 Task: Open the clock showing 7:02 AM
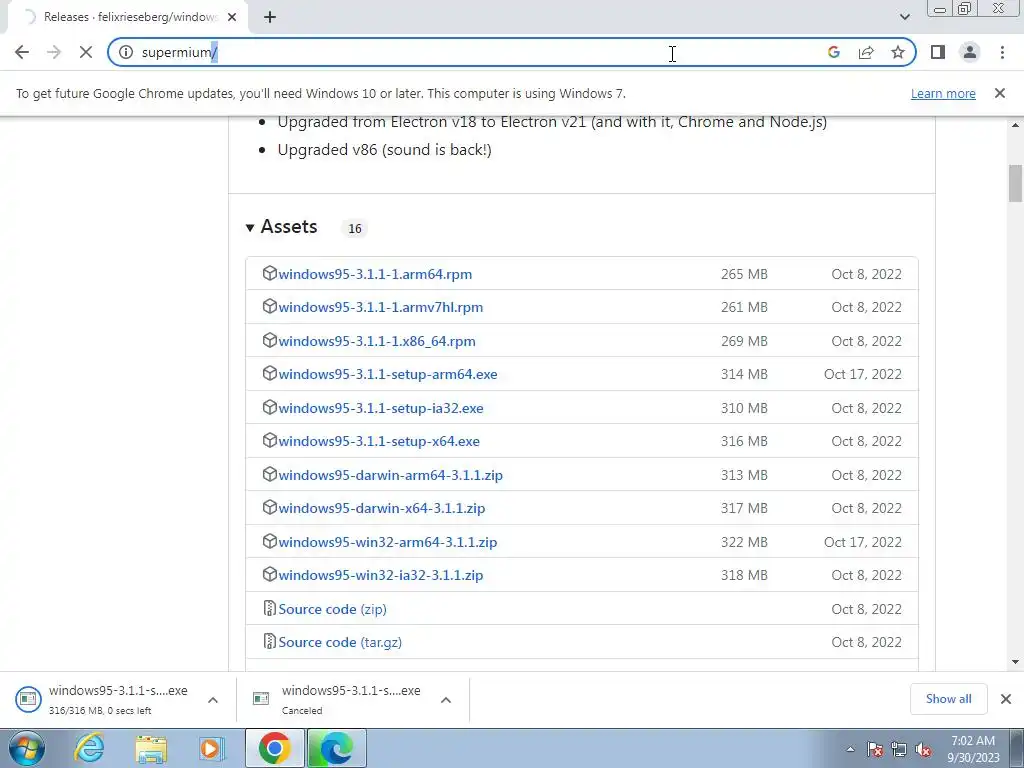pos(973,749)
